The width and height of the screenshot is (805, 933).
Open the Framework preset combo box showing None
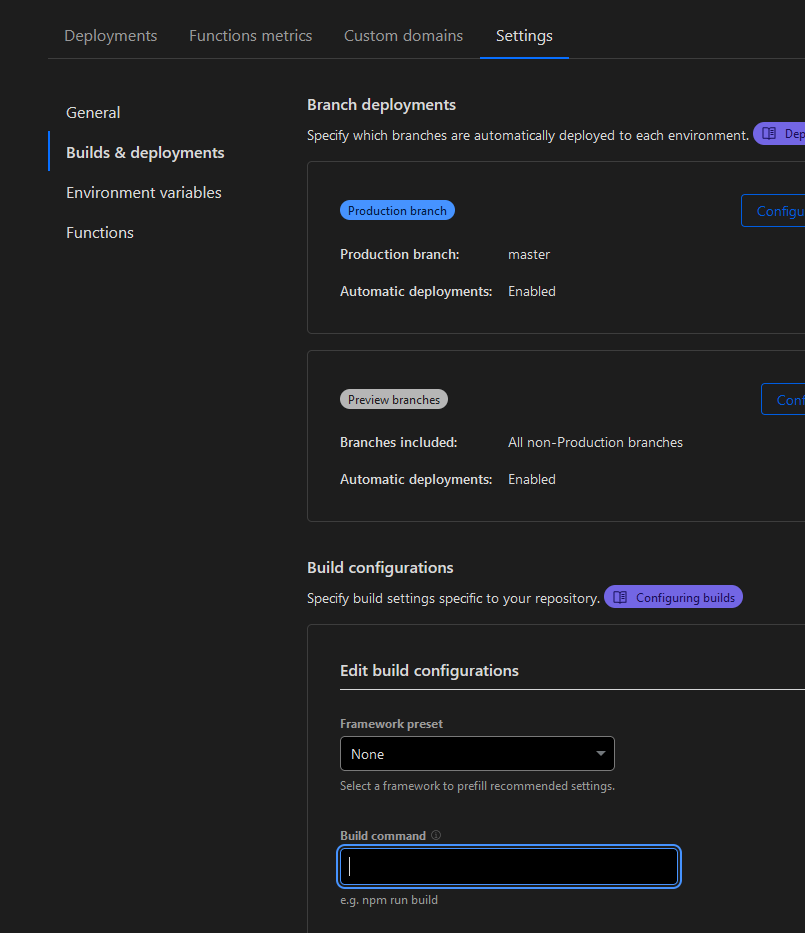(476, 754)
